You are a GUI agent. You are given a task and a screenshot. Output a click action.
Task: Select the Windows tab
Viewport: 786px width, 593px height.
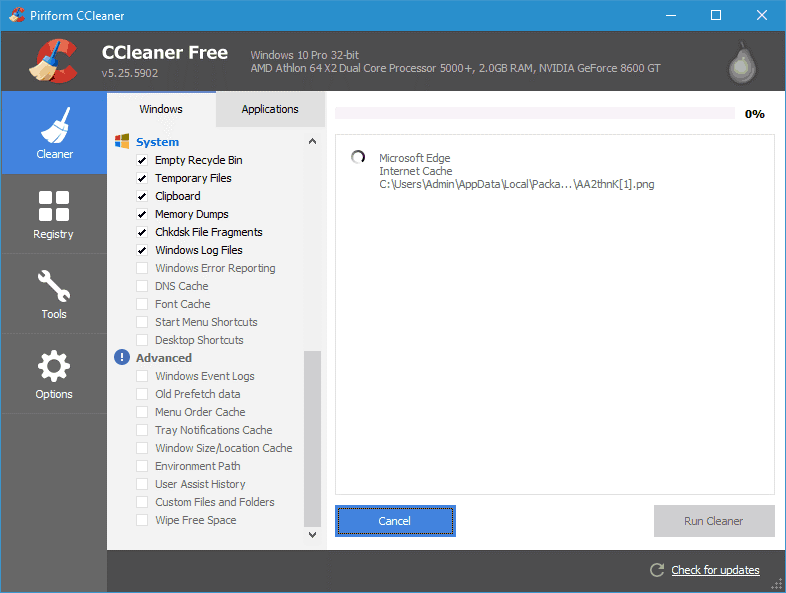point(161,109)
